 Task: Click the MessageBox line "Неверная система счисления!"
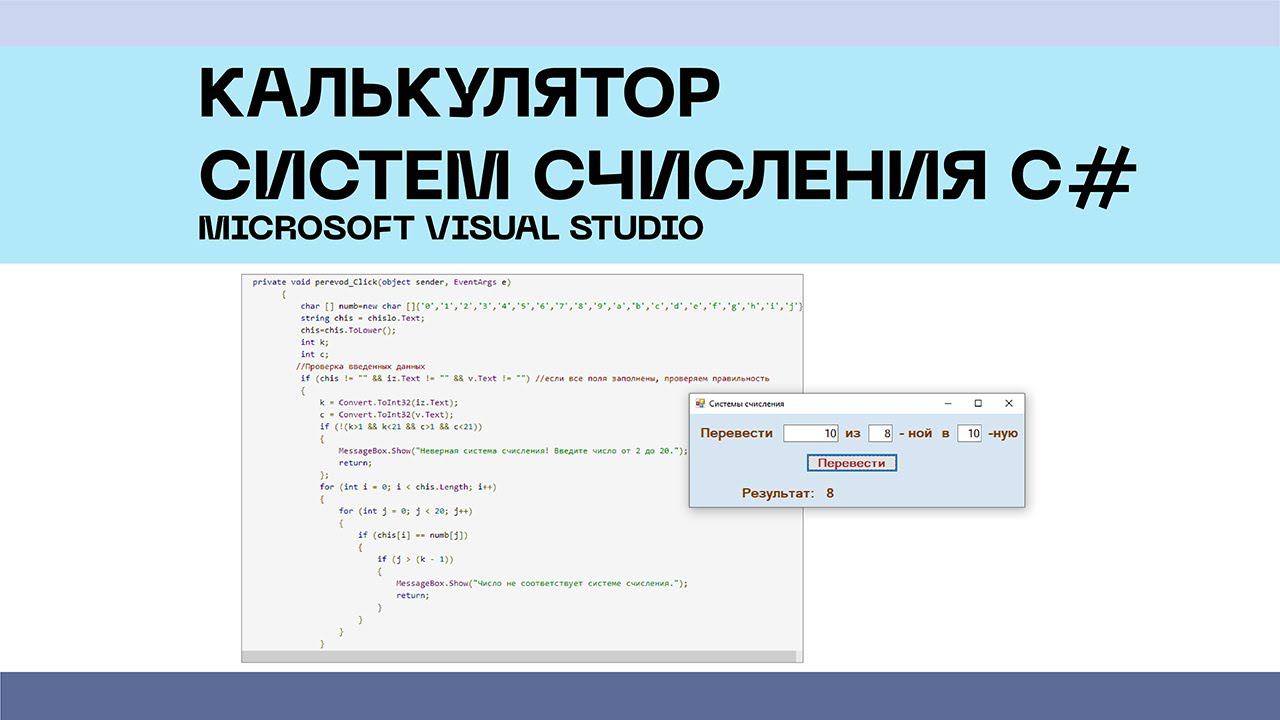coord(514,450)
